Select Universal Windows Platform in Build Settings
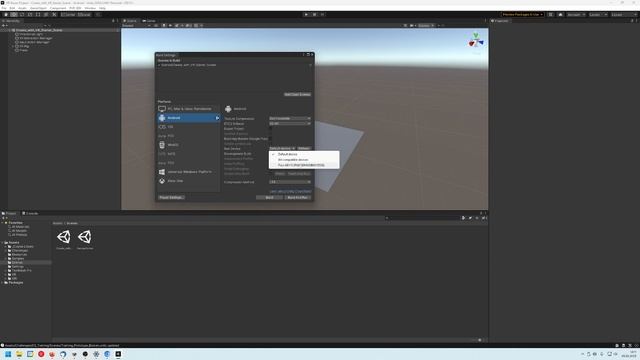Viewport: 640px width, 360px height. pos(189,171)
